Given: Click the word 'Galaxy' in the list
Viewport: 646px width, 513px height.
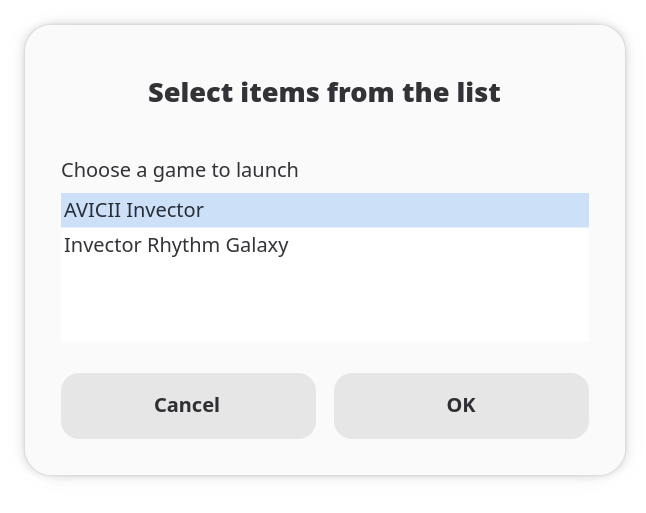Looking at the screenshot, I should pos(257,246).
